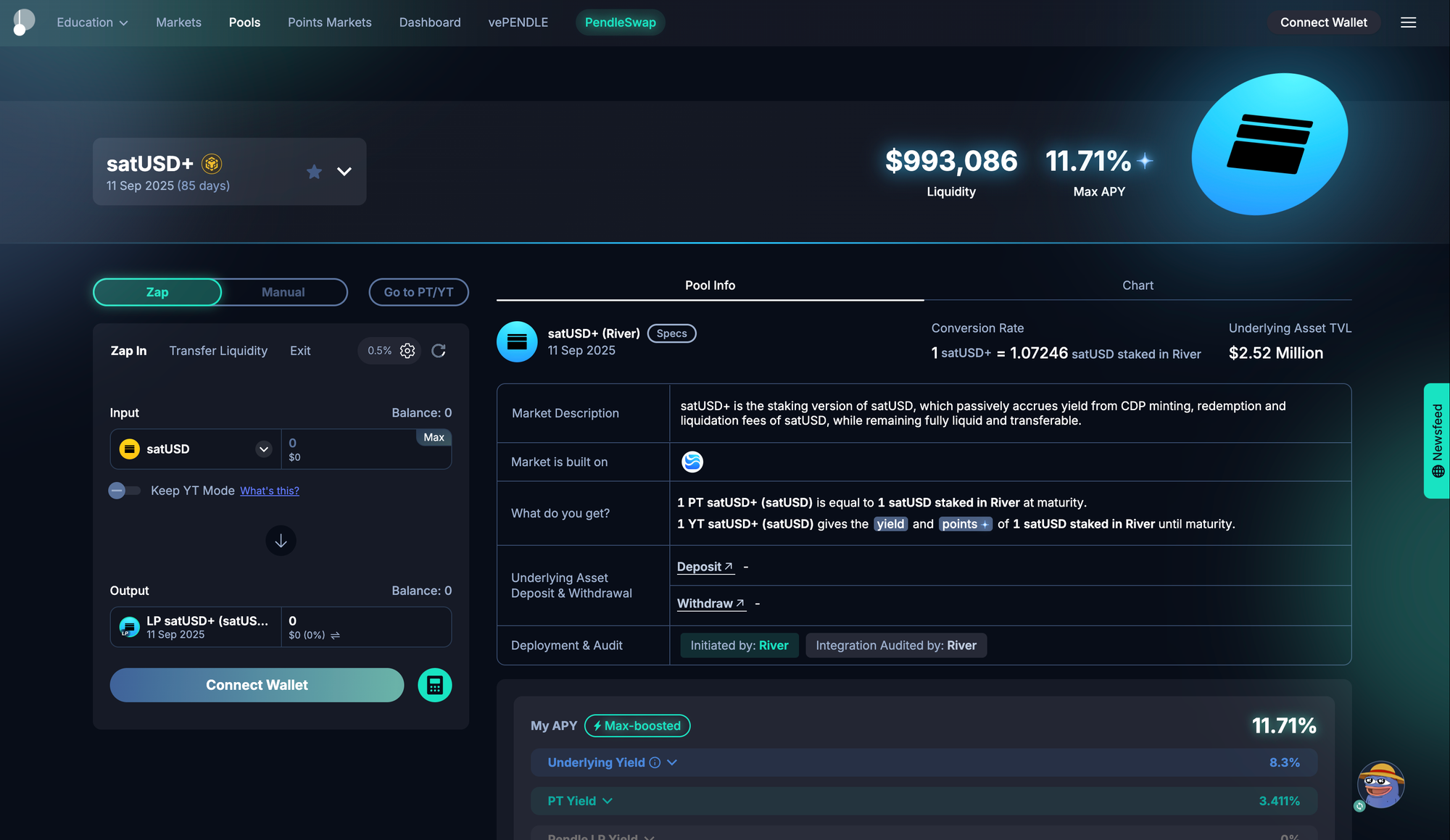Click the sparkle icon beside Max APY
The height and width of the screenshot is (840, 1450).
click(1145, 161)
